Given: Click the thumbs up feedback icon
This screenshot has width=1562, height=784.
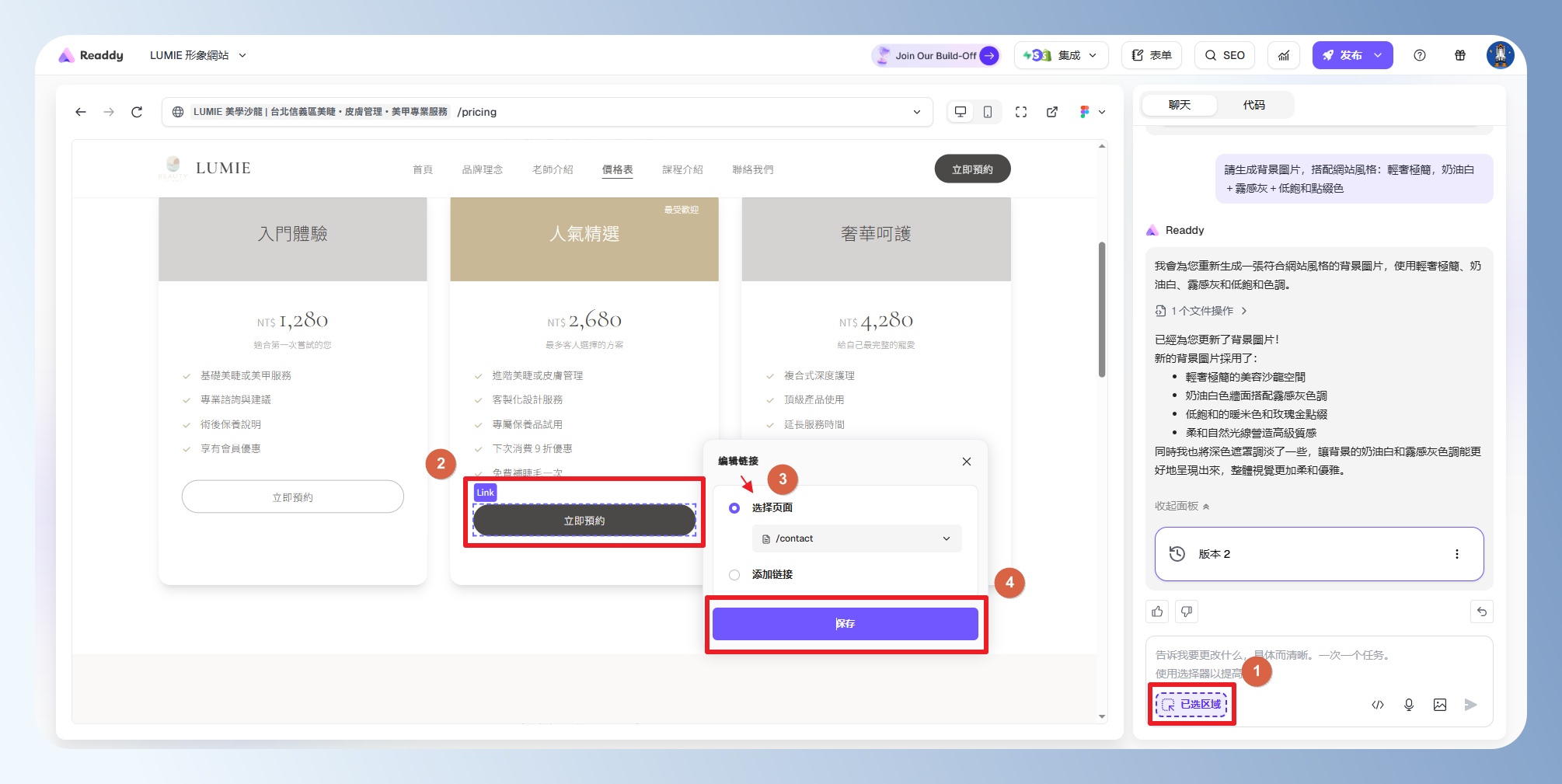Looking at the screenshot, I should pos(1157,612).
